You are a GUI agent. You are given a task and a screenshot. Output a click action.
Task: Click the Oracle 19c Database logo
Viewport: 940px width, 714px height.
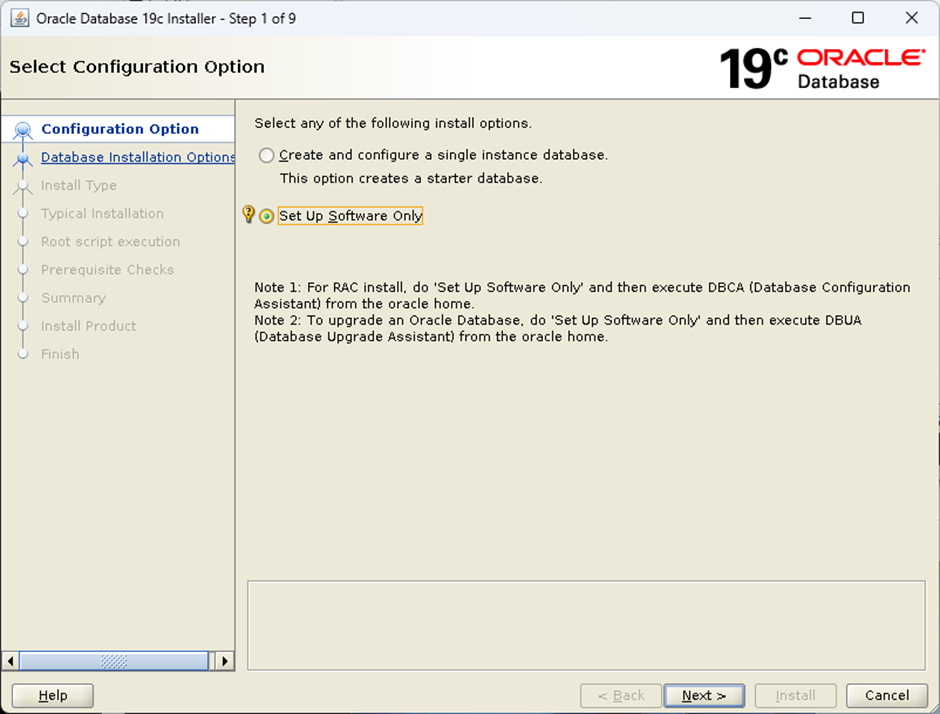pos(822,69)
